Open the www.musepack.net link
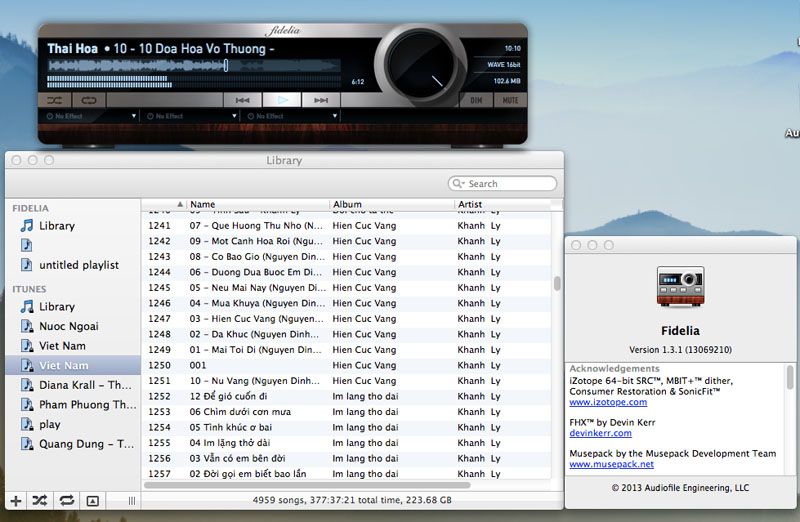This screenshot has width=800, height=522. click(x=611, y=464)
